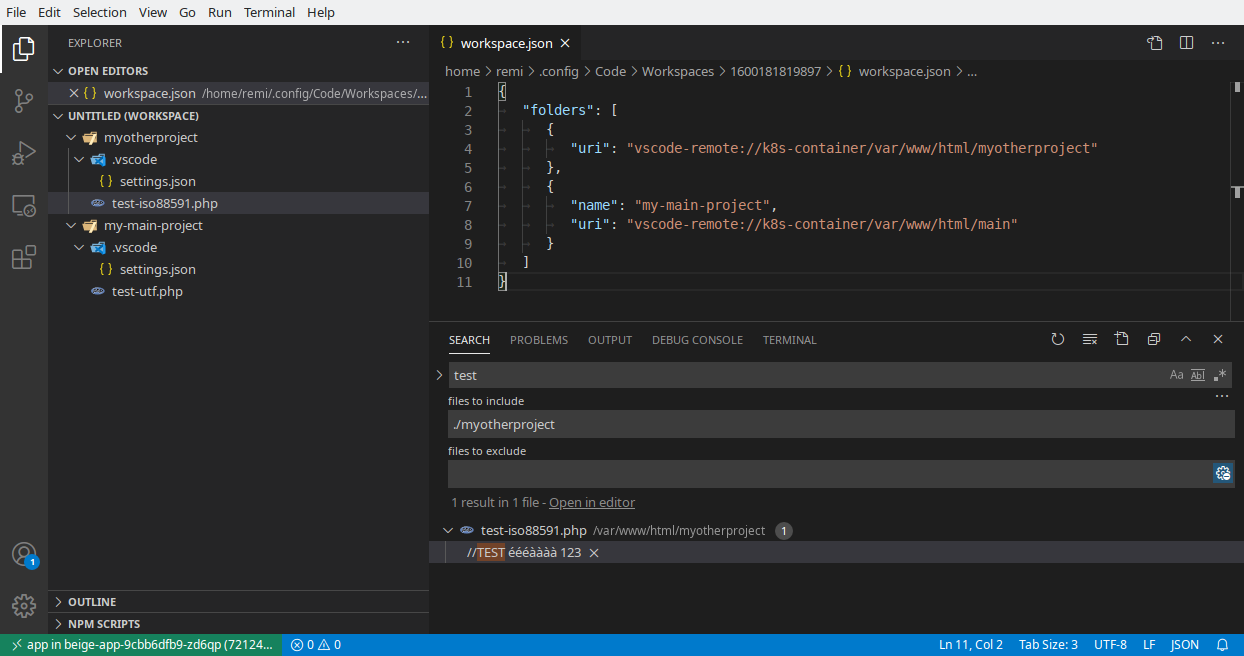1244x656 pixels.
Task: Collapse the my-main-project folder
Action: point(71,226)
